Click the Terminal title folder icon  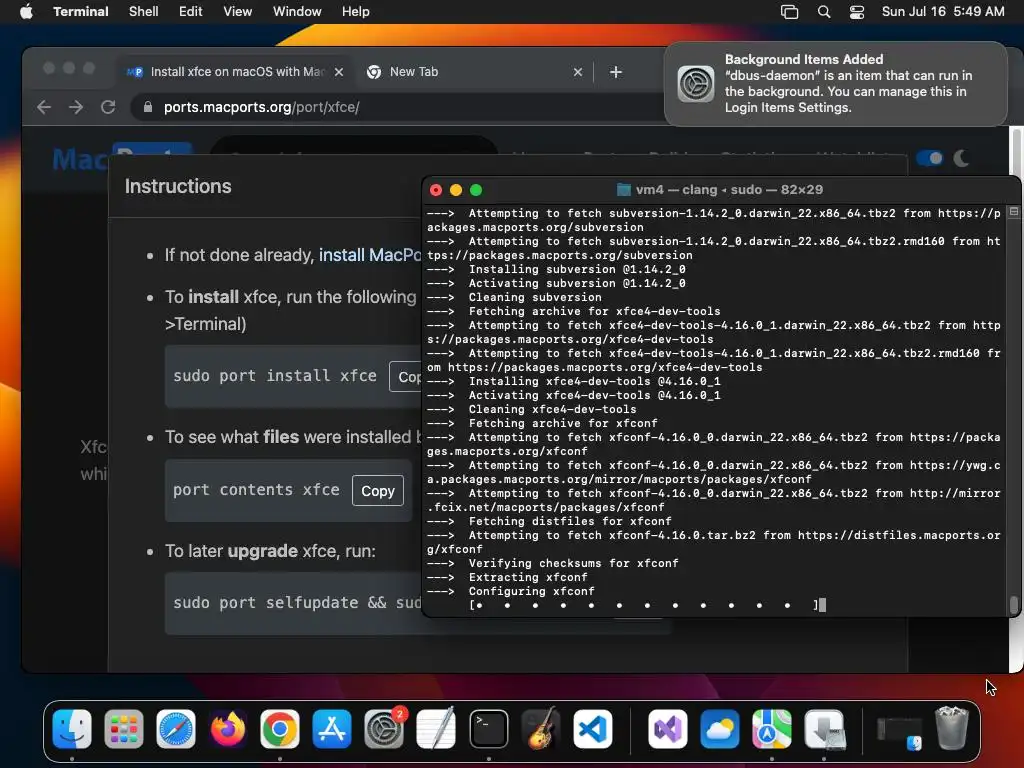click(624, 189)
